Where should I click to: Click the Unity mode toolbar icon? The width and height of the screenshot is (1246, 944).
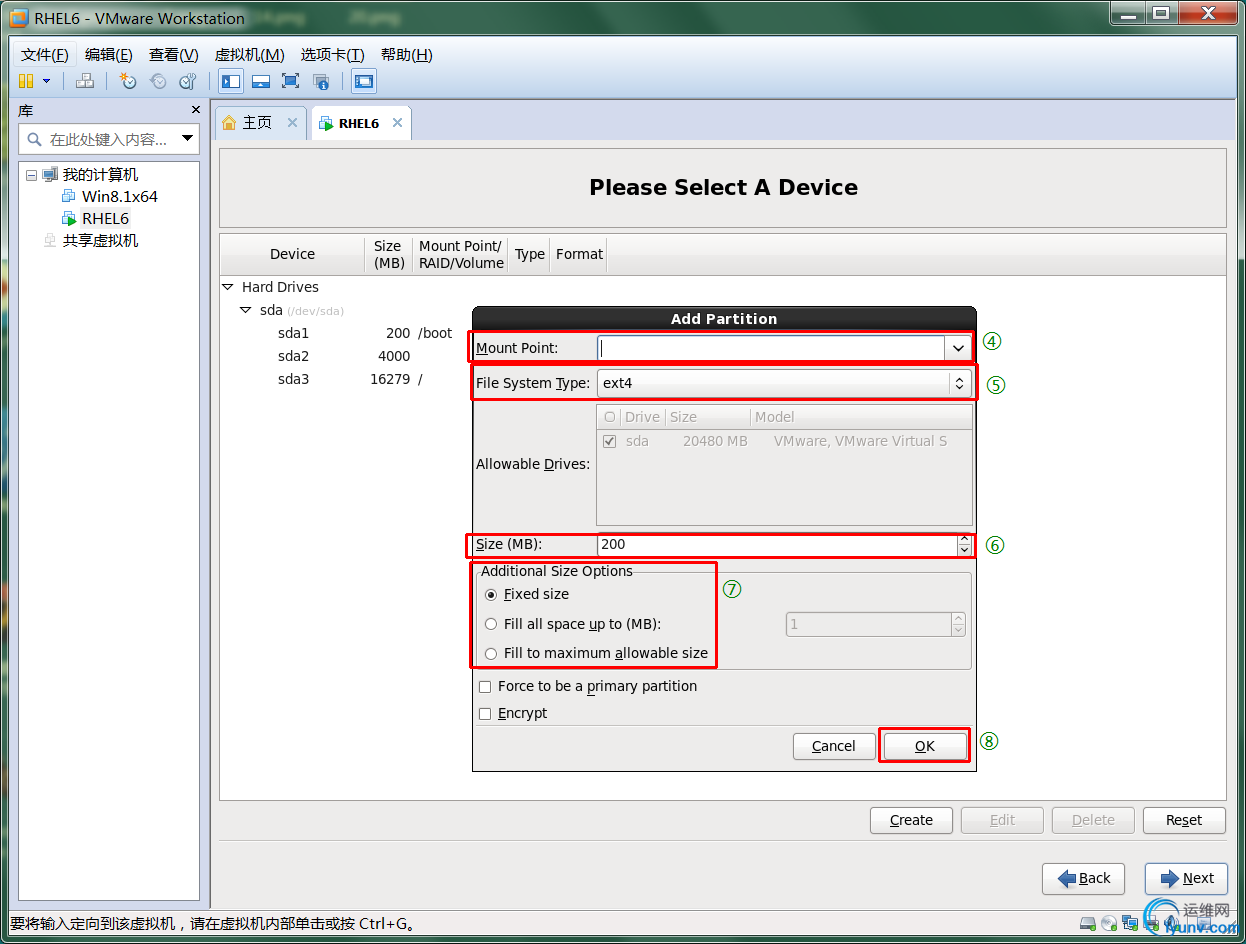tap(321, 81)
